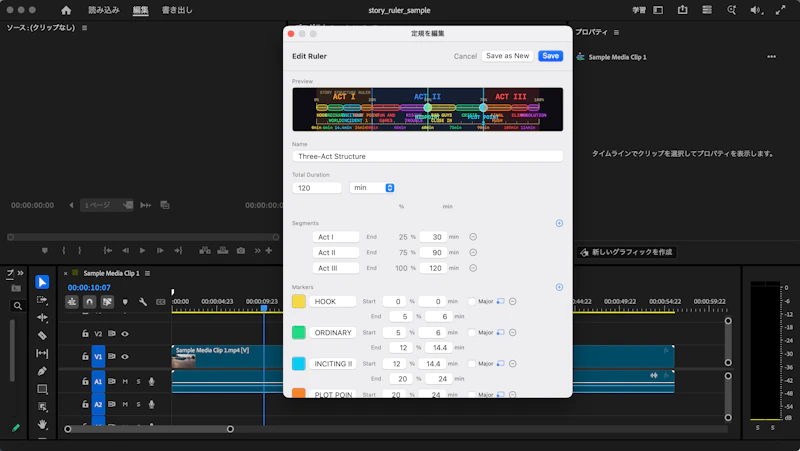This screenshot has width=800, height=451.
Task: Click the yellow HOOK color swatch
Action: (x=299, y=302)
